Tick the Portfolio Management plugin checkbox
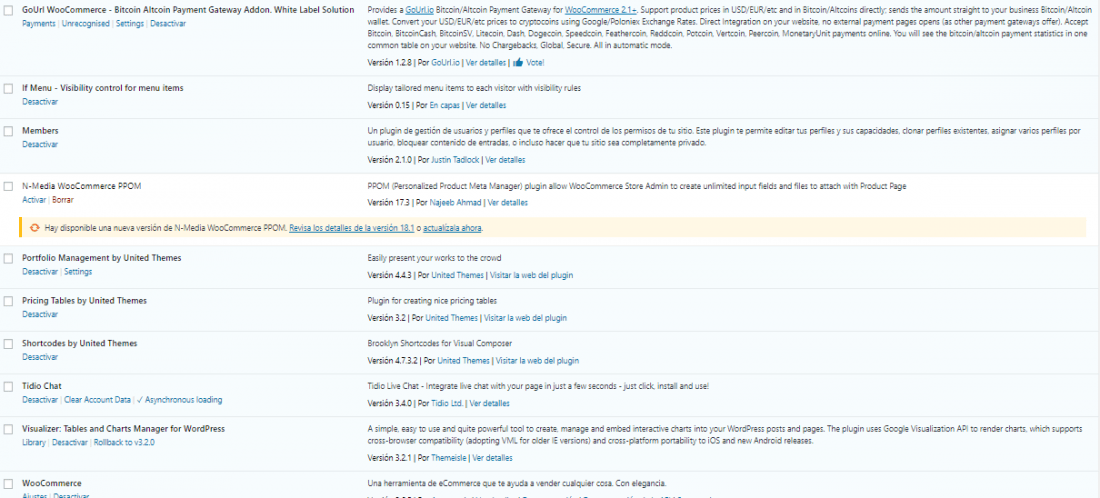Viewport: 1100px width, 498px height. [x=8, y=258]
